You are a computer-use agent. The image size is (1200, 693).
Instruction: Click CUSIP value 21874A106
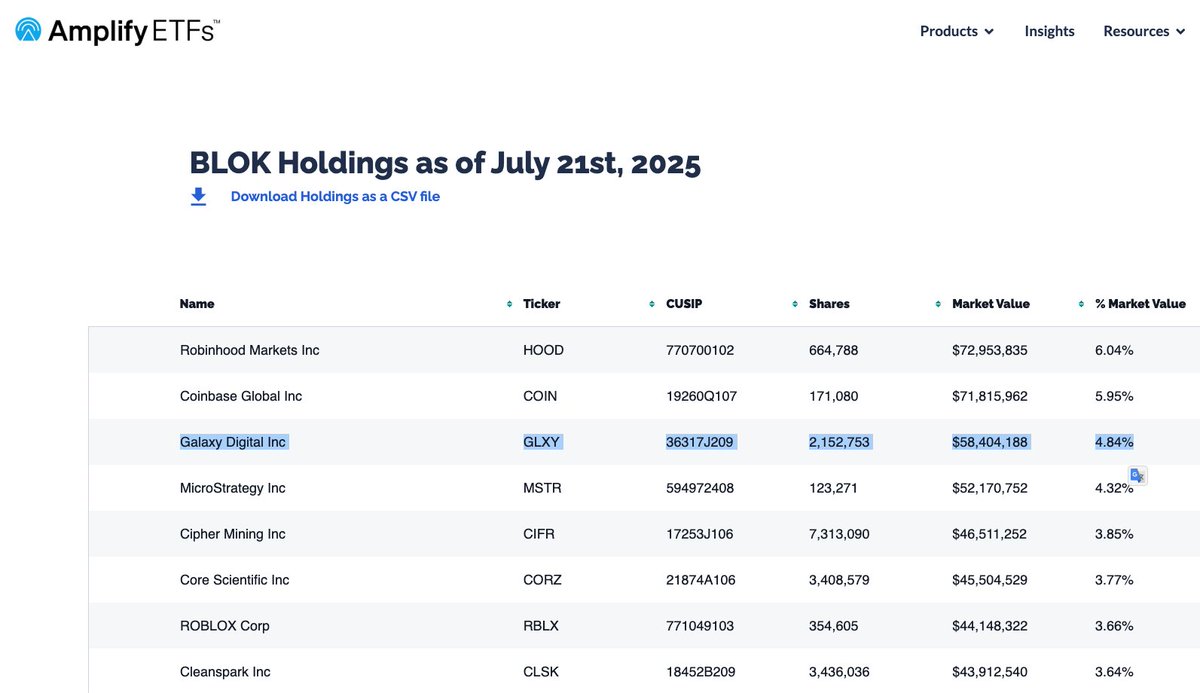700,580
